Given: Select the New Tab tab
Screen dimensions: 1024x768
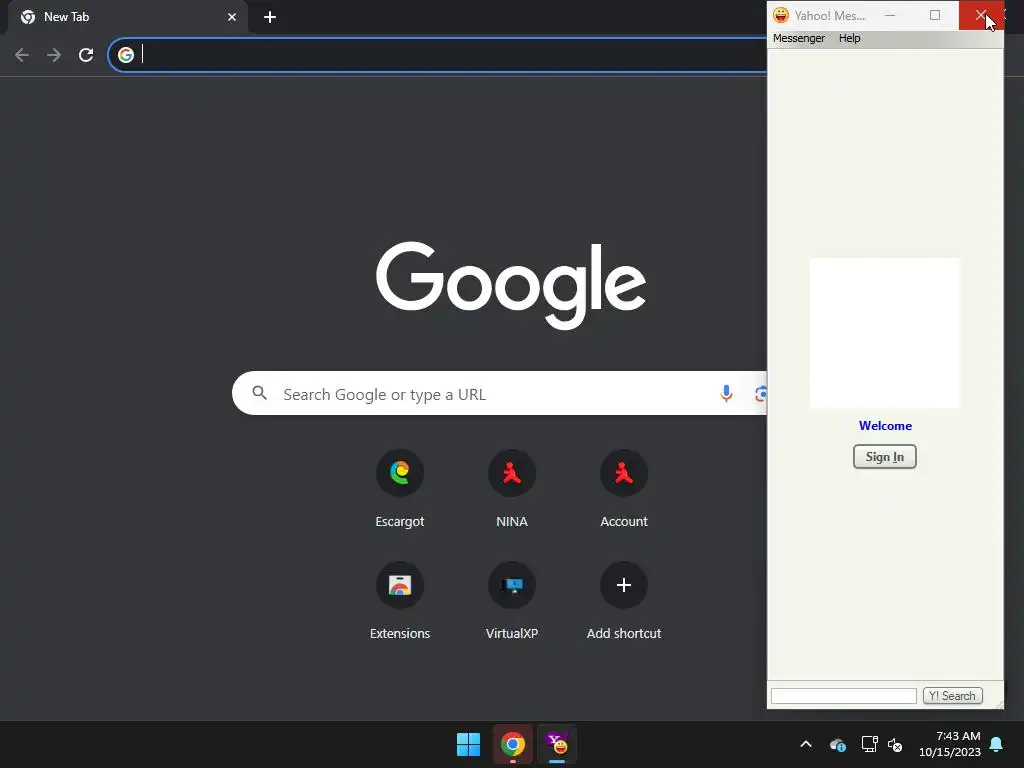Looking at the screenshot, I should 127,18.
